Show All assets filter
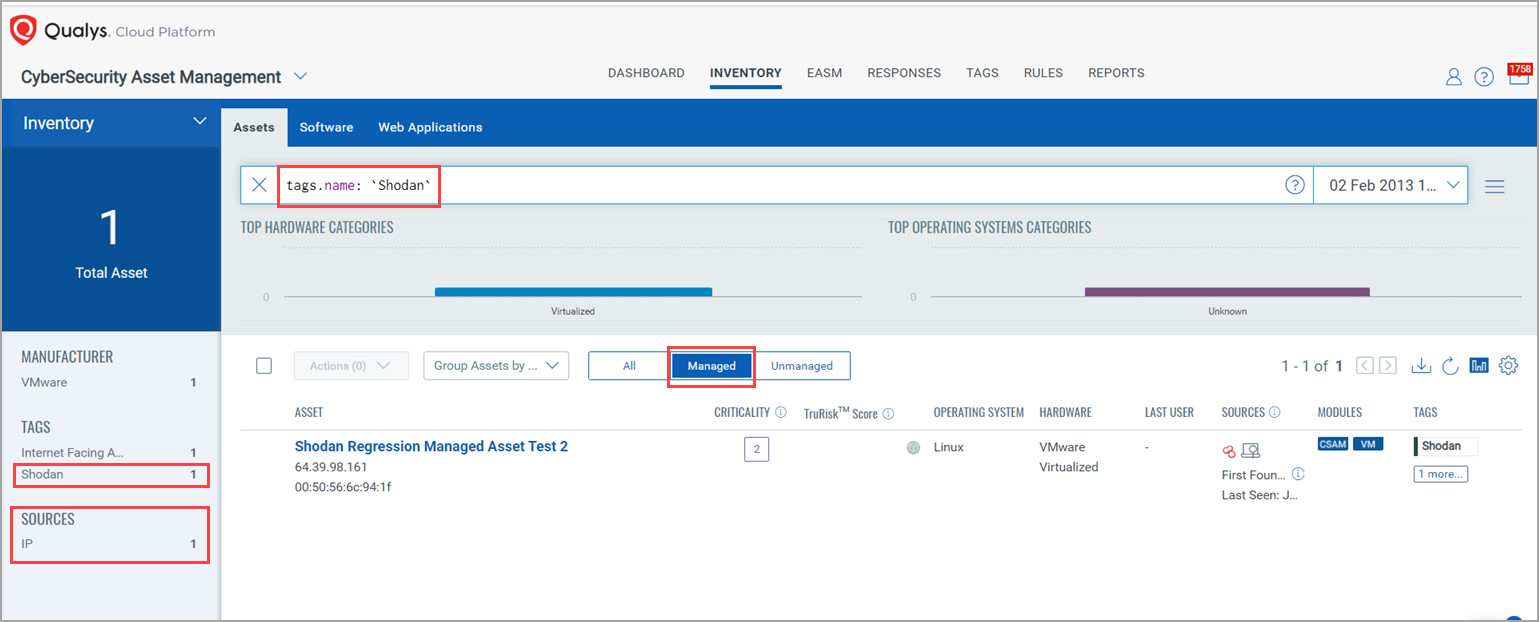Image resolution: width=1539 pixels, height=622 pixels. coord(629,366)
